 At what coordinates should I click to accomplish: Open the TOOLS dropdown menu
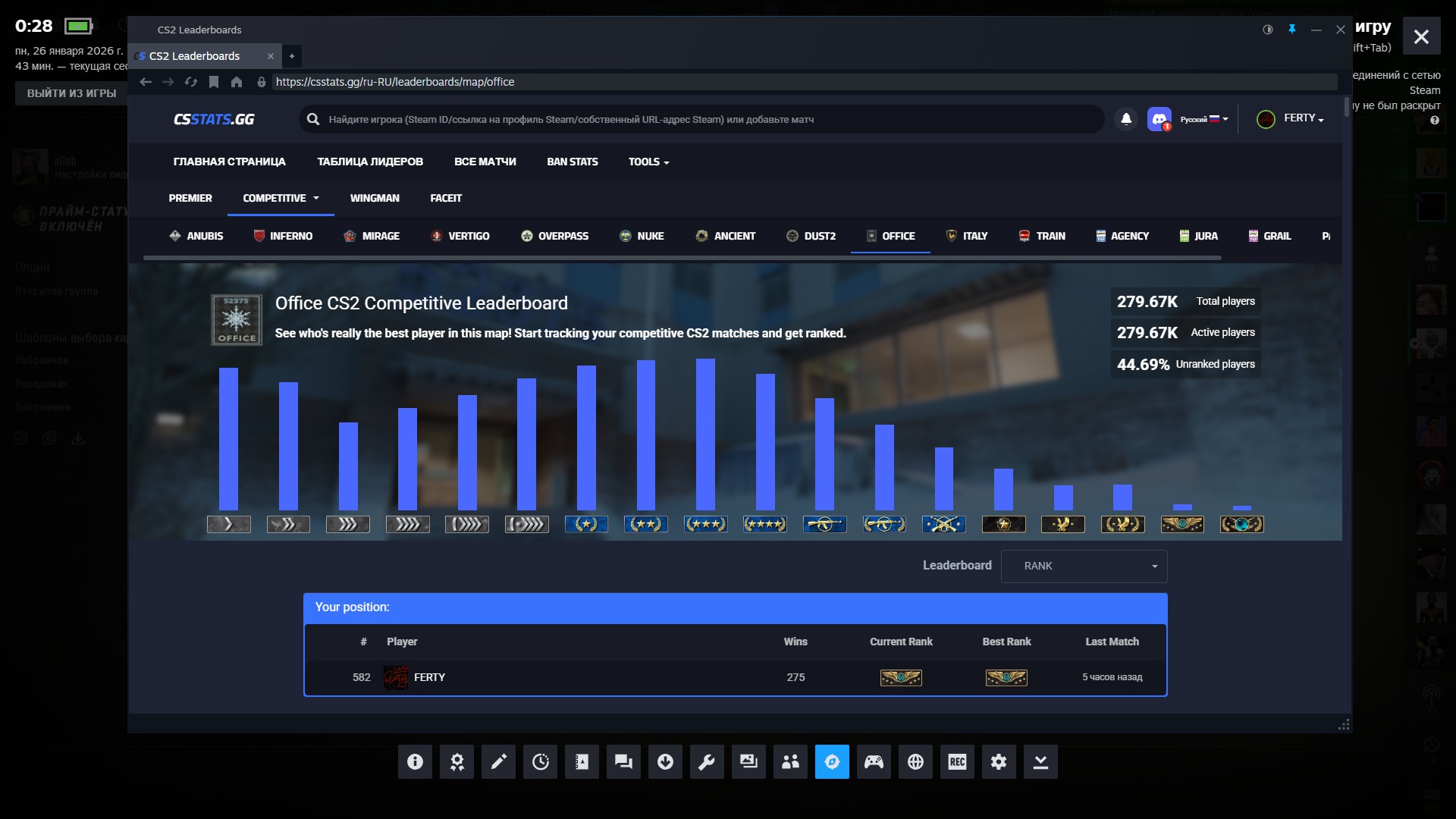[648, 162]
